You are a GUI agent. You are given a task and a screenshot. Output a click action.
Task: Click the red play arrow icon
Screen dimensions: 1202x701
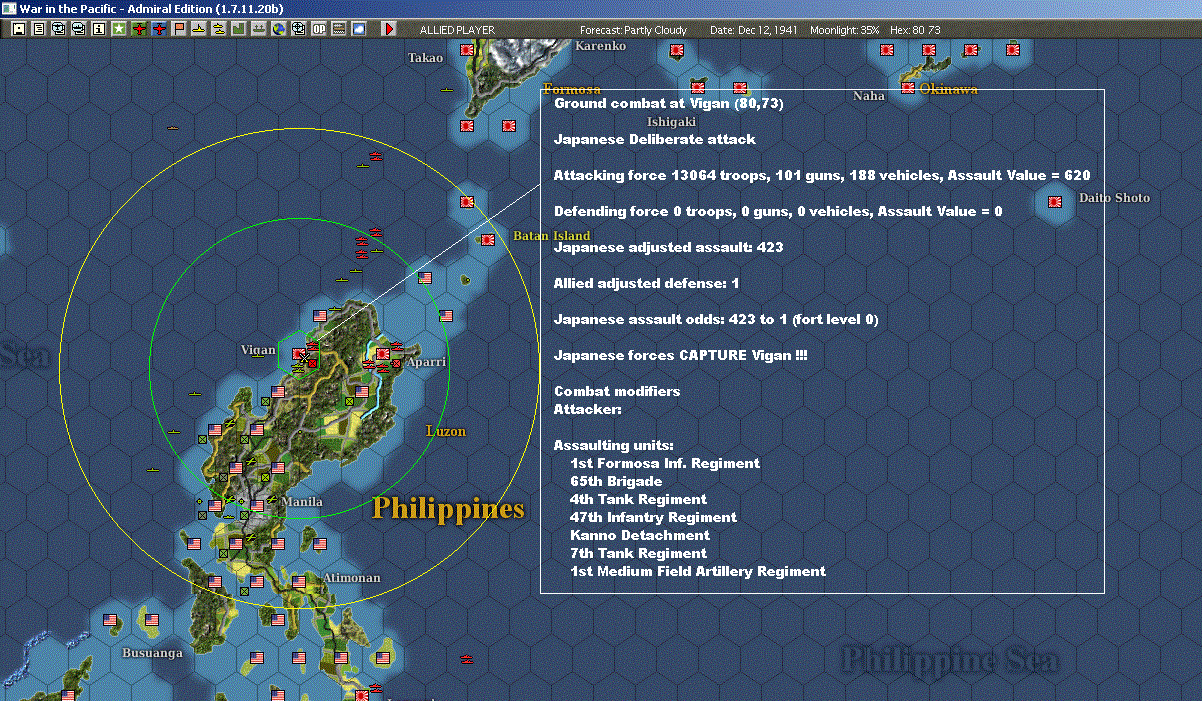(x=389, y=29)
